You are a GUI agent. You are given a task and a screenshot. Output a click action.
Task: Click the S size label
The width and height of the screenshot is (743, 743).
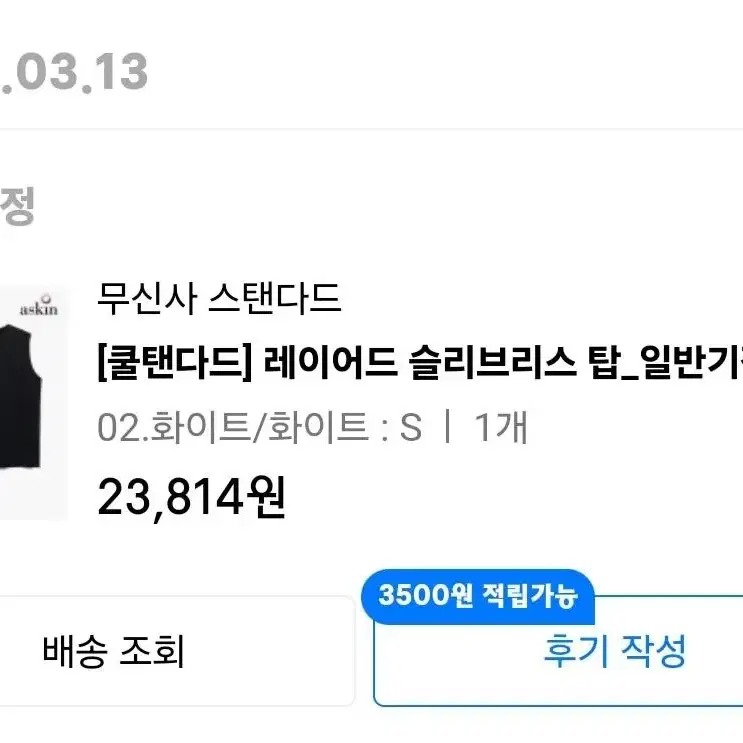coord(410,428)
